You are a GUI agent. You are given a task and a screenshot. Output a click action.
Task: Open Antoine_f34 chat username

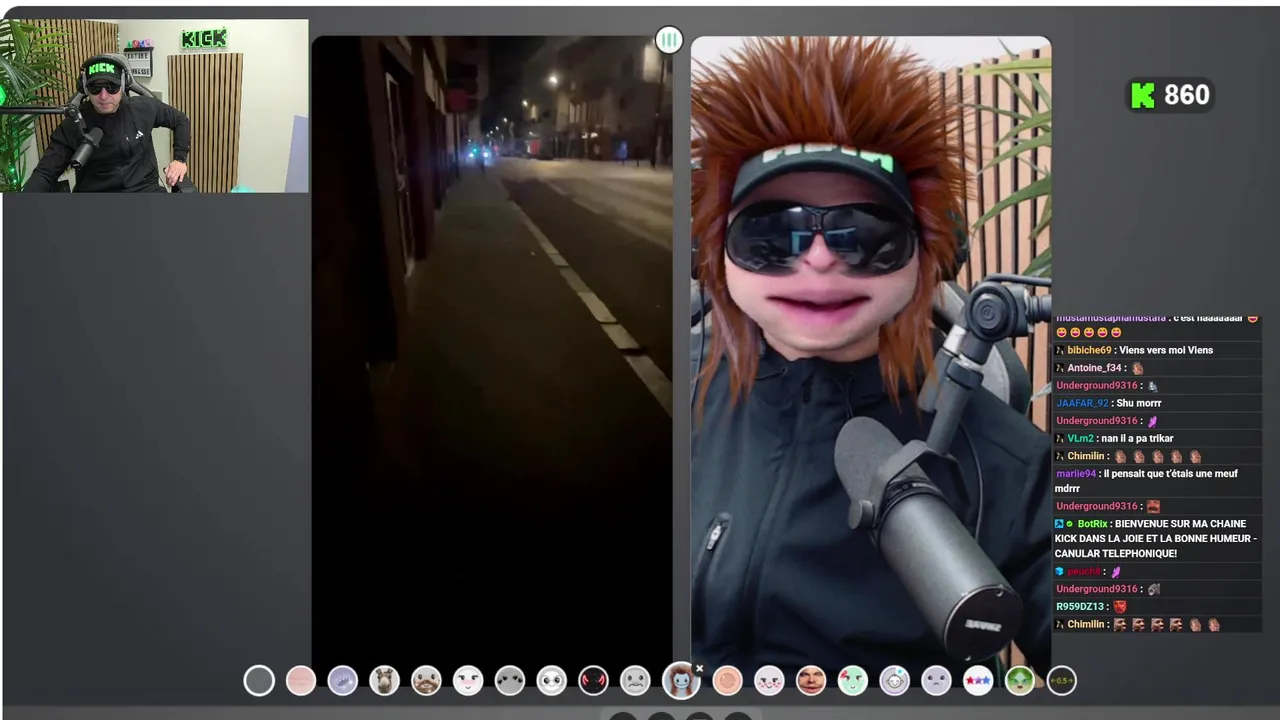(x=1096, y=368)
